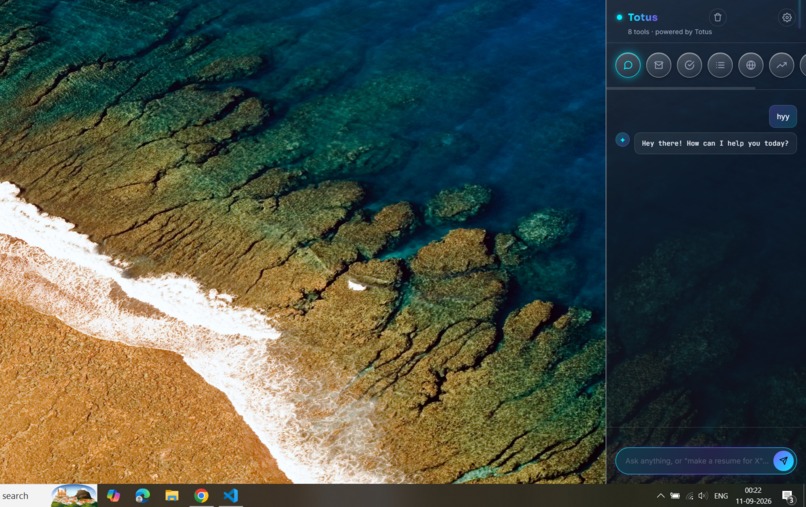
Task: Open the trending chart tool
Action: [782, 65]
